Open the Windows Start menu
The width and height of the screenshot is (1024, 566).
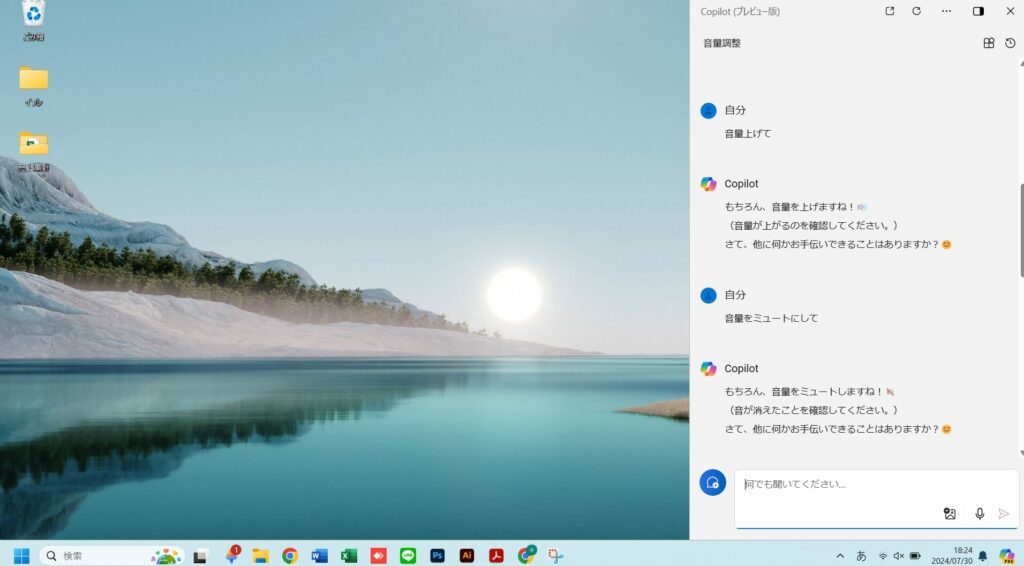pyautogui.click(x=21, y=555)
